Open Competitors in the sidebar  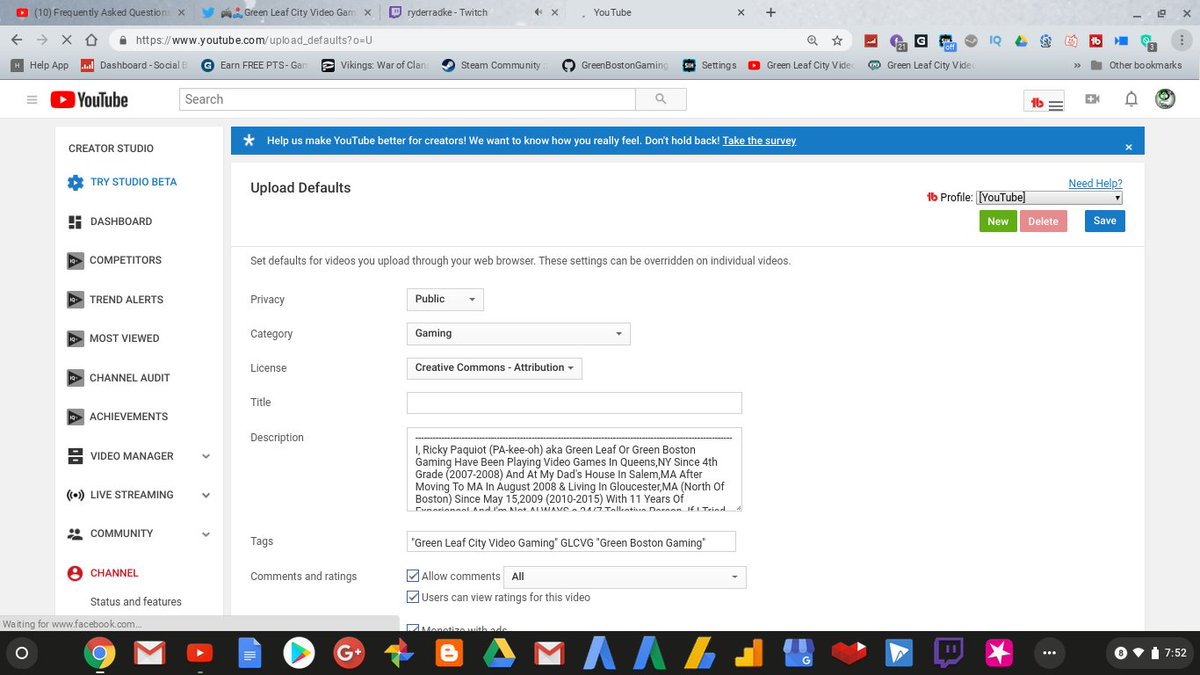click(x=125, y=260)
